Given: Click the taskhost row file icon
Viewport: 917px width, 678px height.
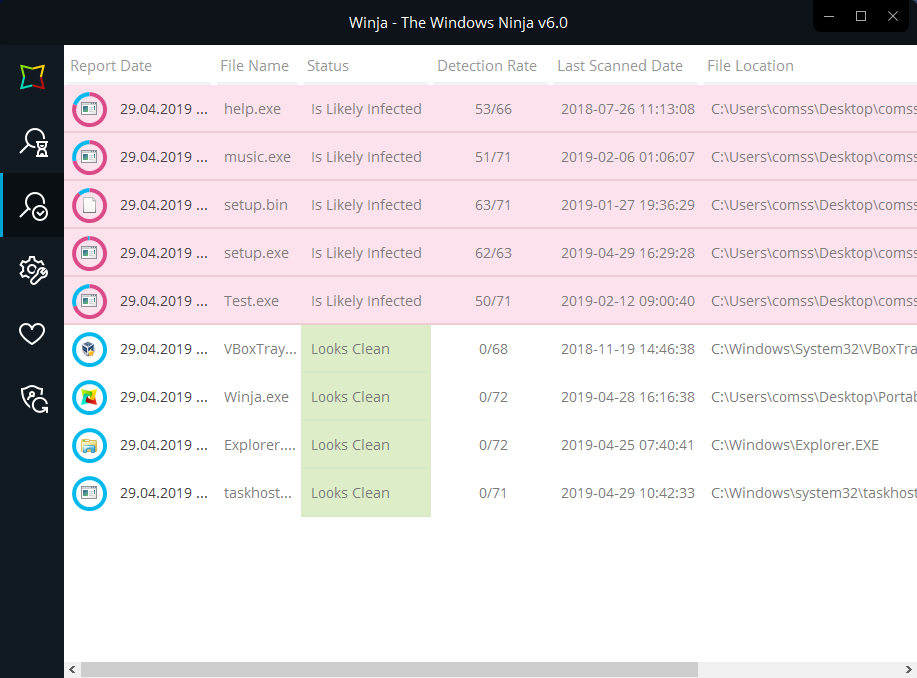Looking at the screenshot, I should point(89,493).
